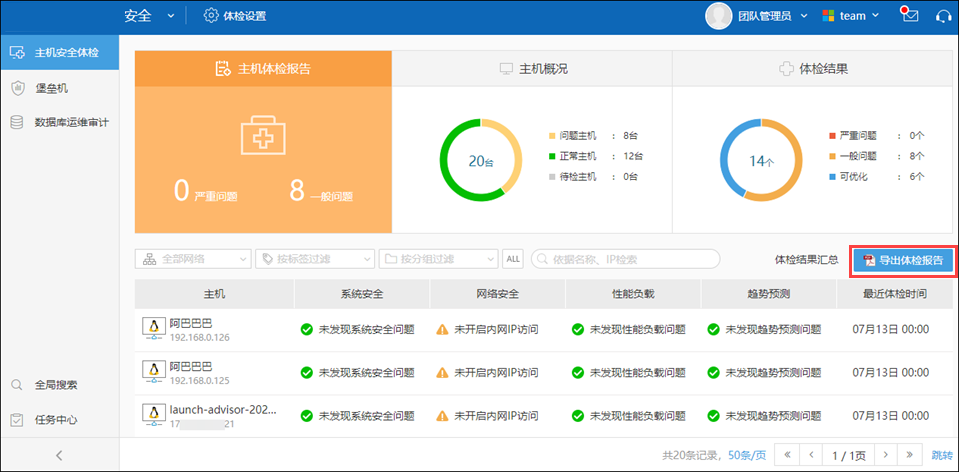The width and height of the screenshot is (960, 472).
Task: Click the 50条/页 page size link
Action: (747, 455)
